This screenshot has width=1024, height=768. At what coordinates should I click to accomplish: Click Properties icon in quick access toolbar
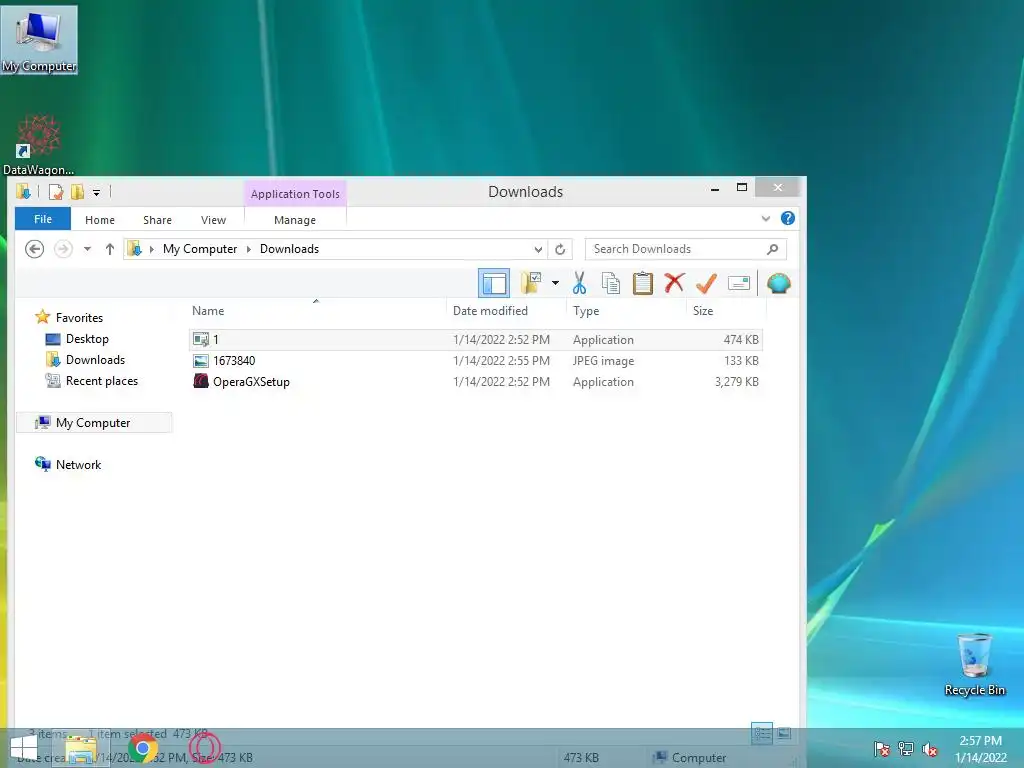56,191
